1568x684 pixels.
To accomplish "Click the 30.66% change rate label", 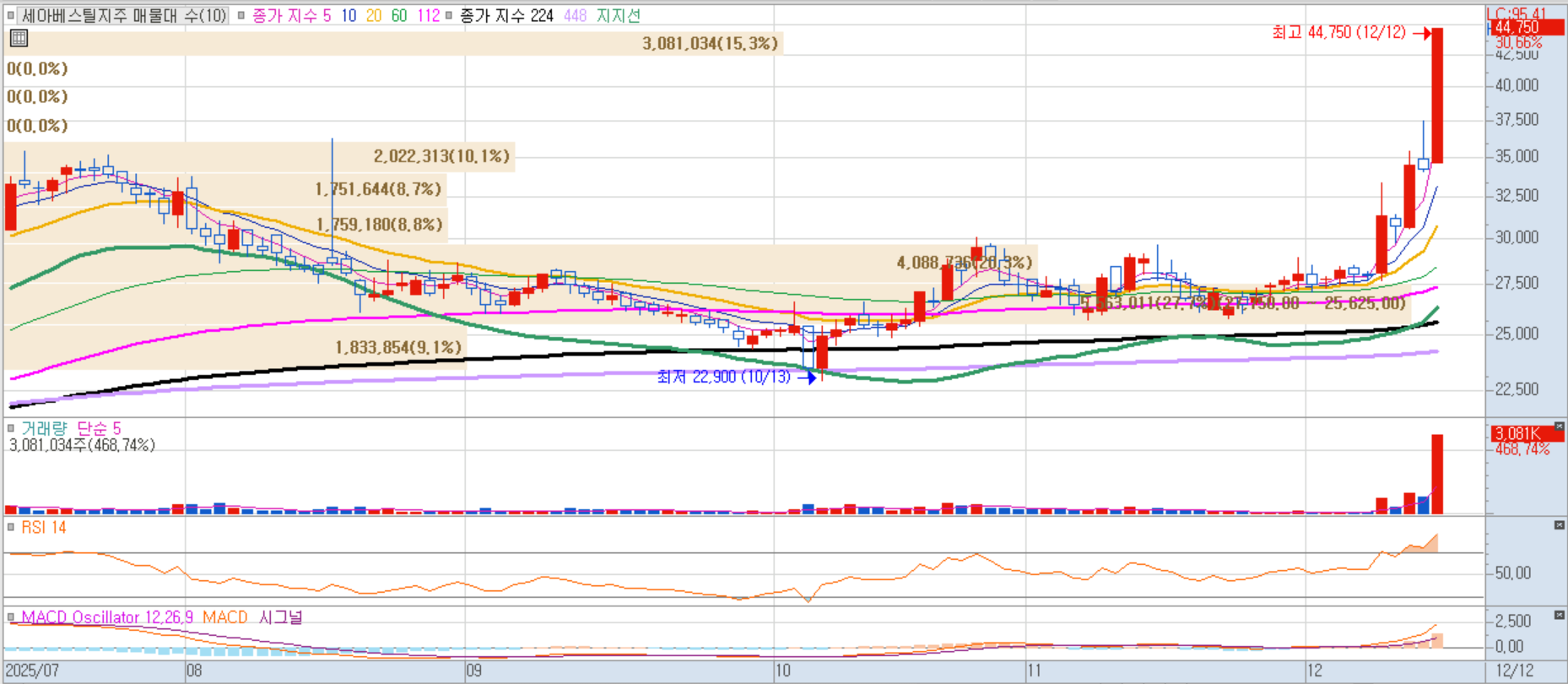I will (x=1518, y=42).
